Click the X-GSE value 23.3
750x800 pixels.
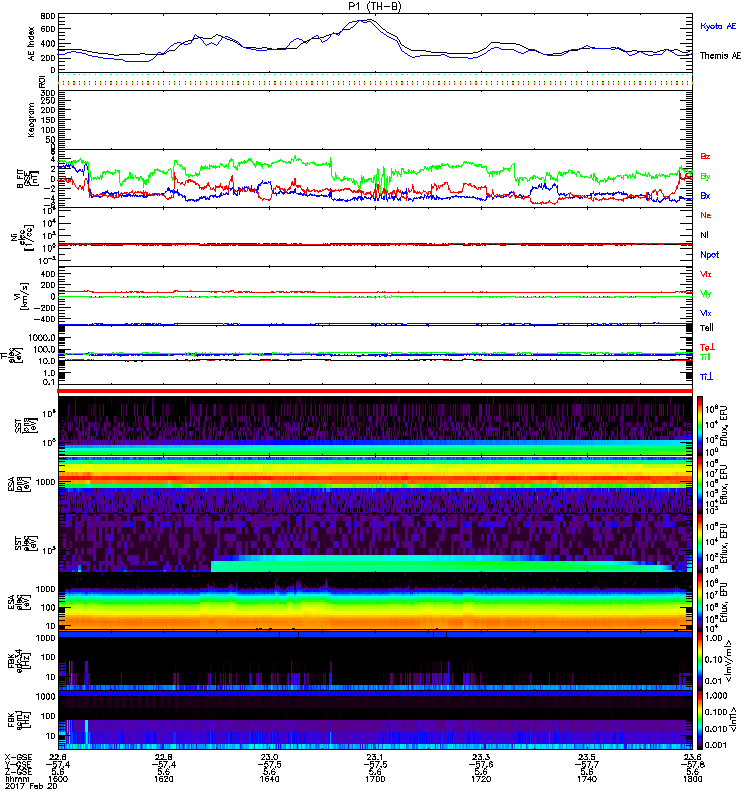pos(481,758)
